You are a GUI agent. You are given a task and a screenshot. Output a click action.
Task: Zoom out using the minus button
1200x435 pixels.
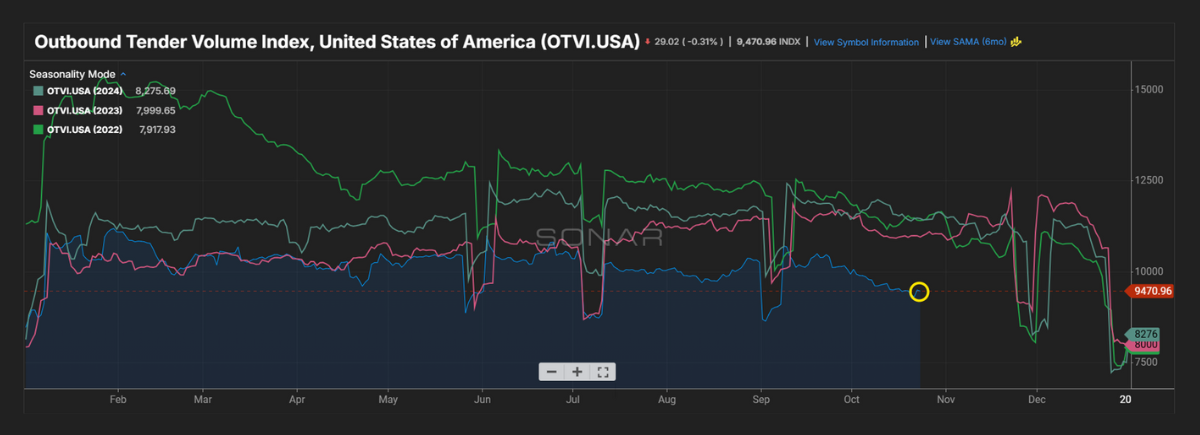552,372
